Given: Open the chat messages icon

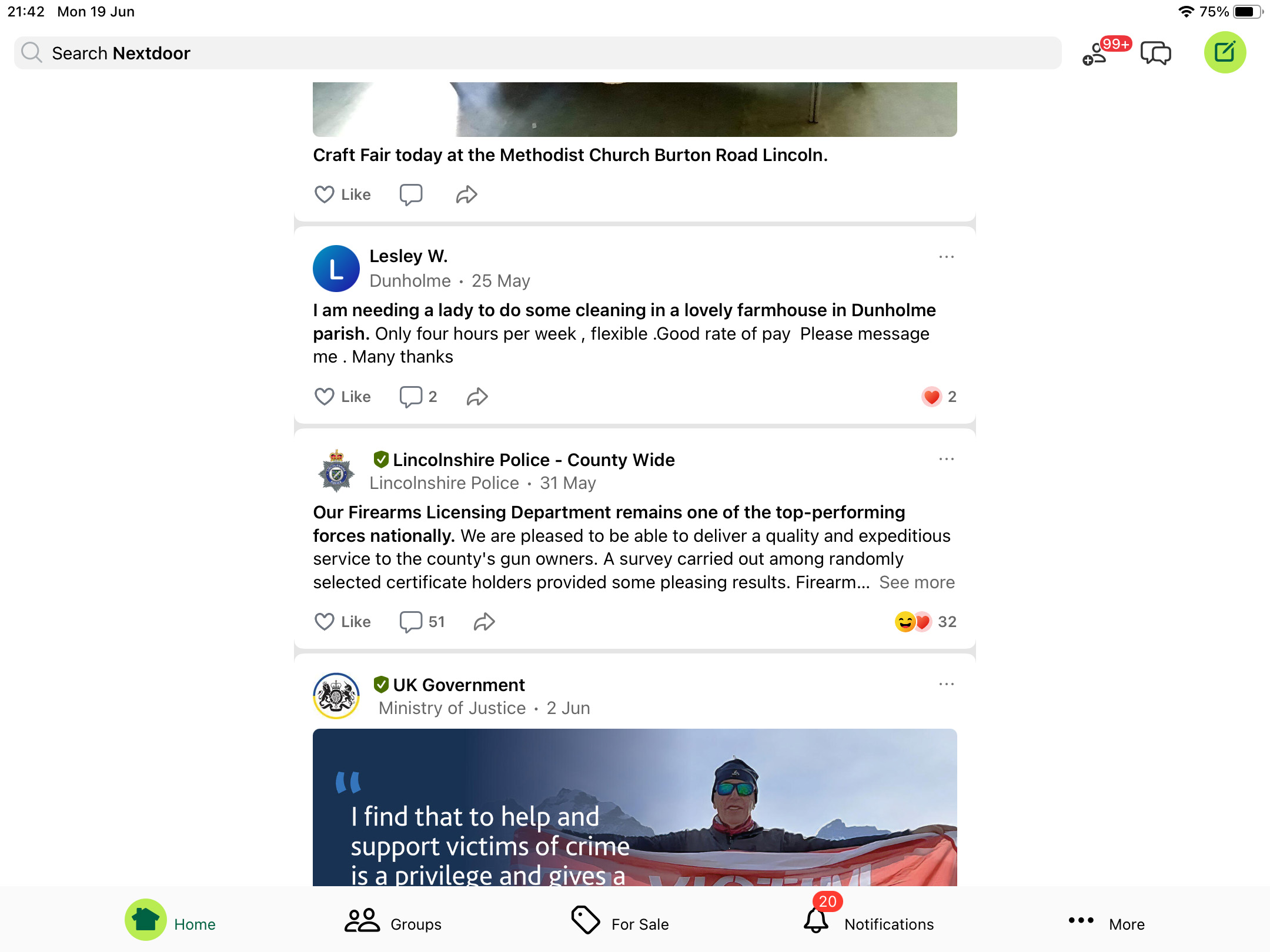Looking at the screenshot, I should click(x=1155, y=53).
